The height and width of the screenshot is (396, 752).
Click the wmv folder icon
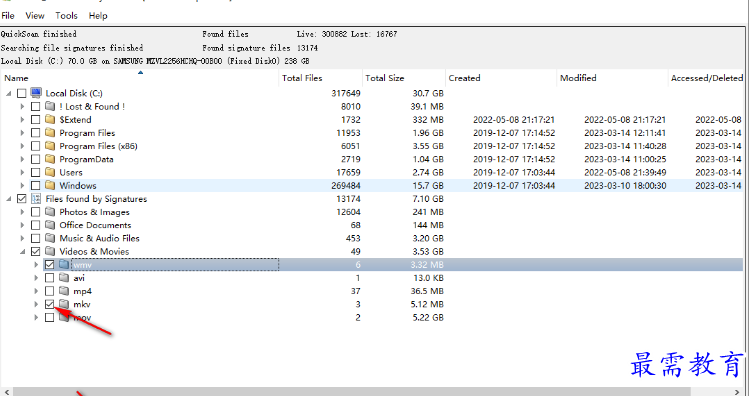(x=64, y=265)
